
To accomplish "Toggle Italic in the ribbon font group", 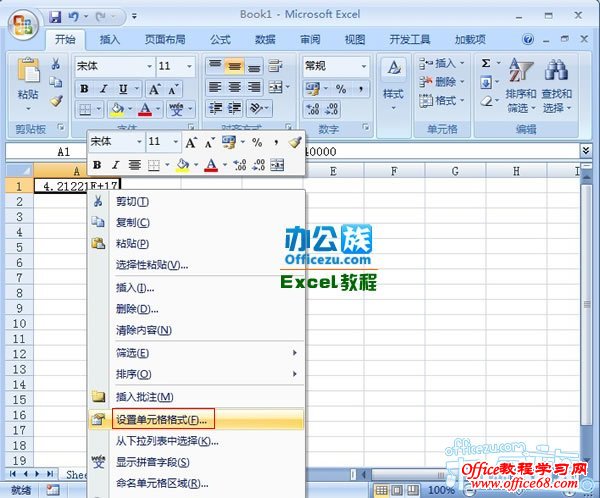I will click(103, 89).
